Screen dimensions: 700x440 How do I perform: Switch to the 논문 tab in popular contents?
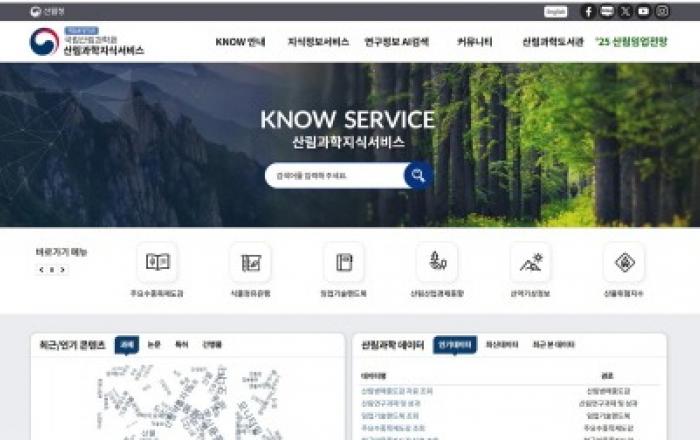(154, 345)
